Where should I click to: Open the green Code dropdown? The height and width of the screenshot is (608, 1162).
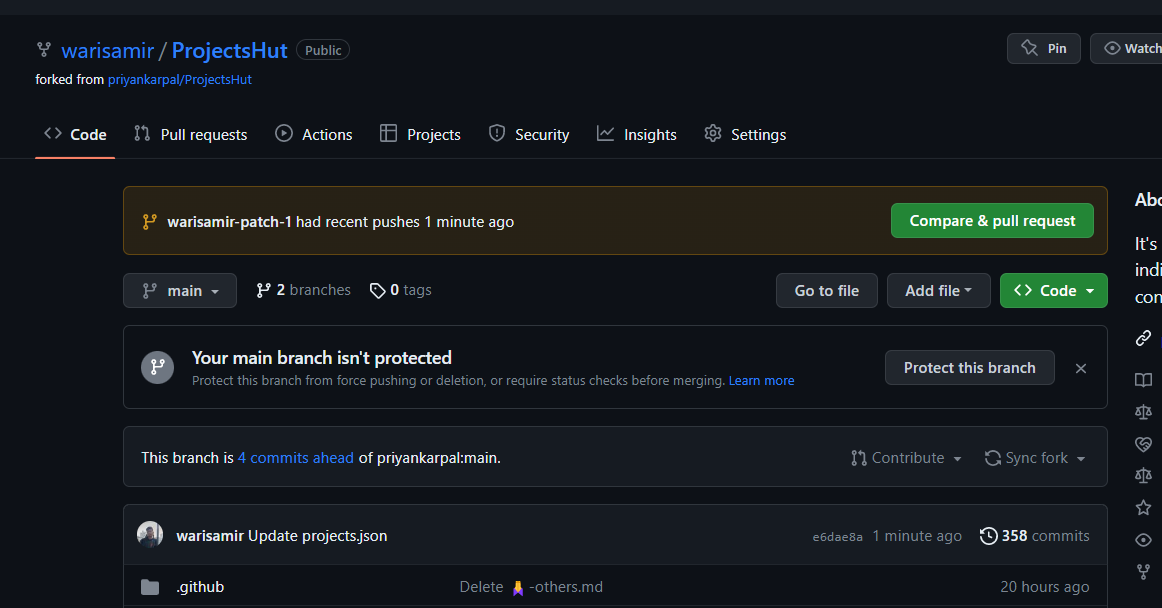click(x=1053, y=290)
